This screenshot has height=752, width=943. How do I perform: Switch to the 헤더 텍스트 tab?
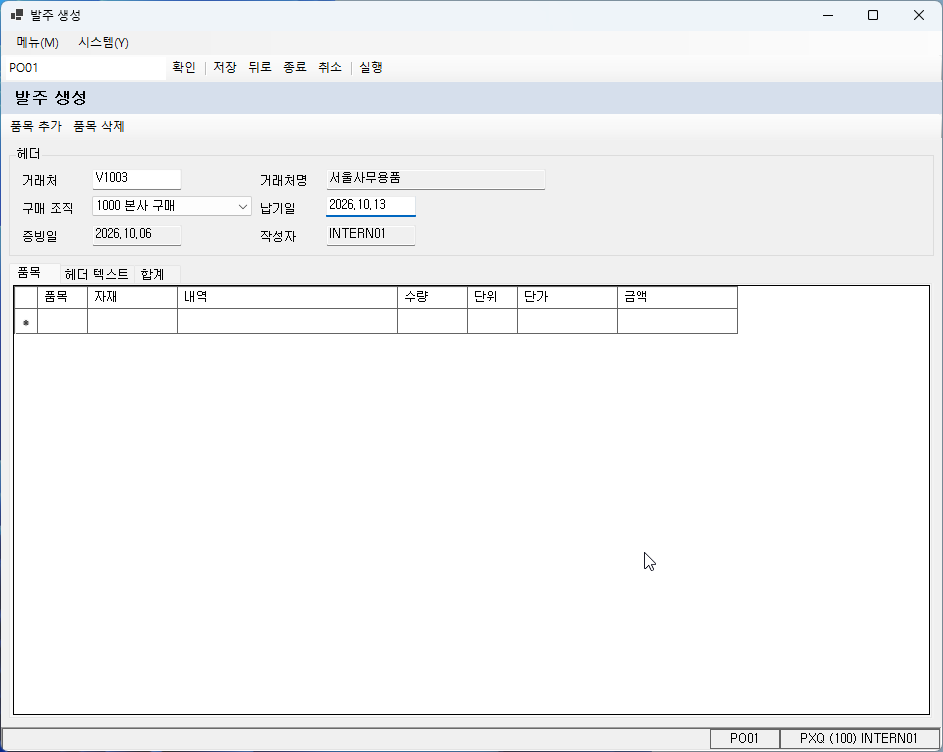point(97,274)
